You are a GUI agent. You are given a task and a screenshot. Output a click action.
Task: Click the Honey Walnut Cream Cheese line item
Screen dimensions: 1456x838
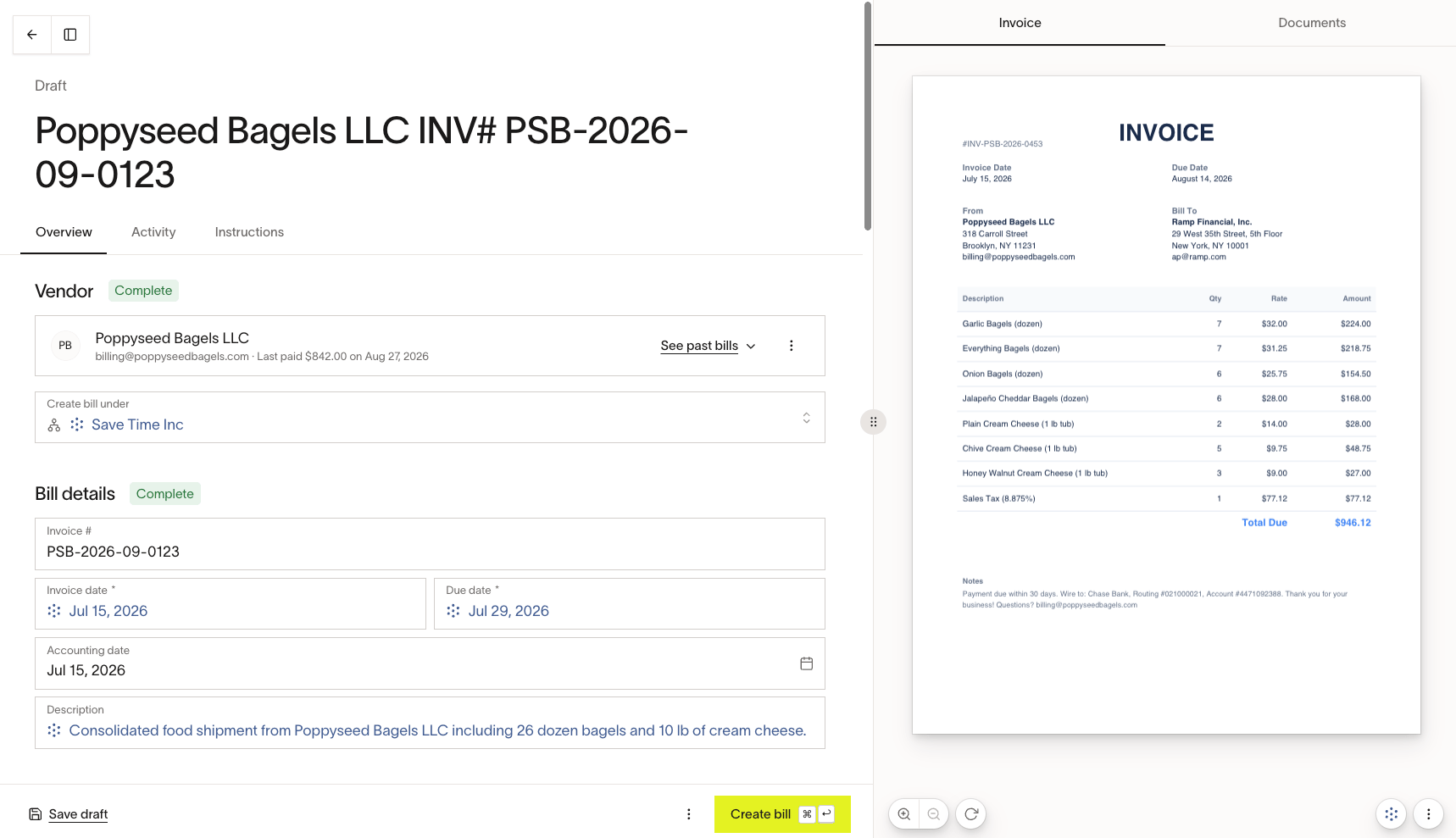[x=1166, y=473]
